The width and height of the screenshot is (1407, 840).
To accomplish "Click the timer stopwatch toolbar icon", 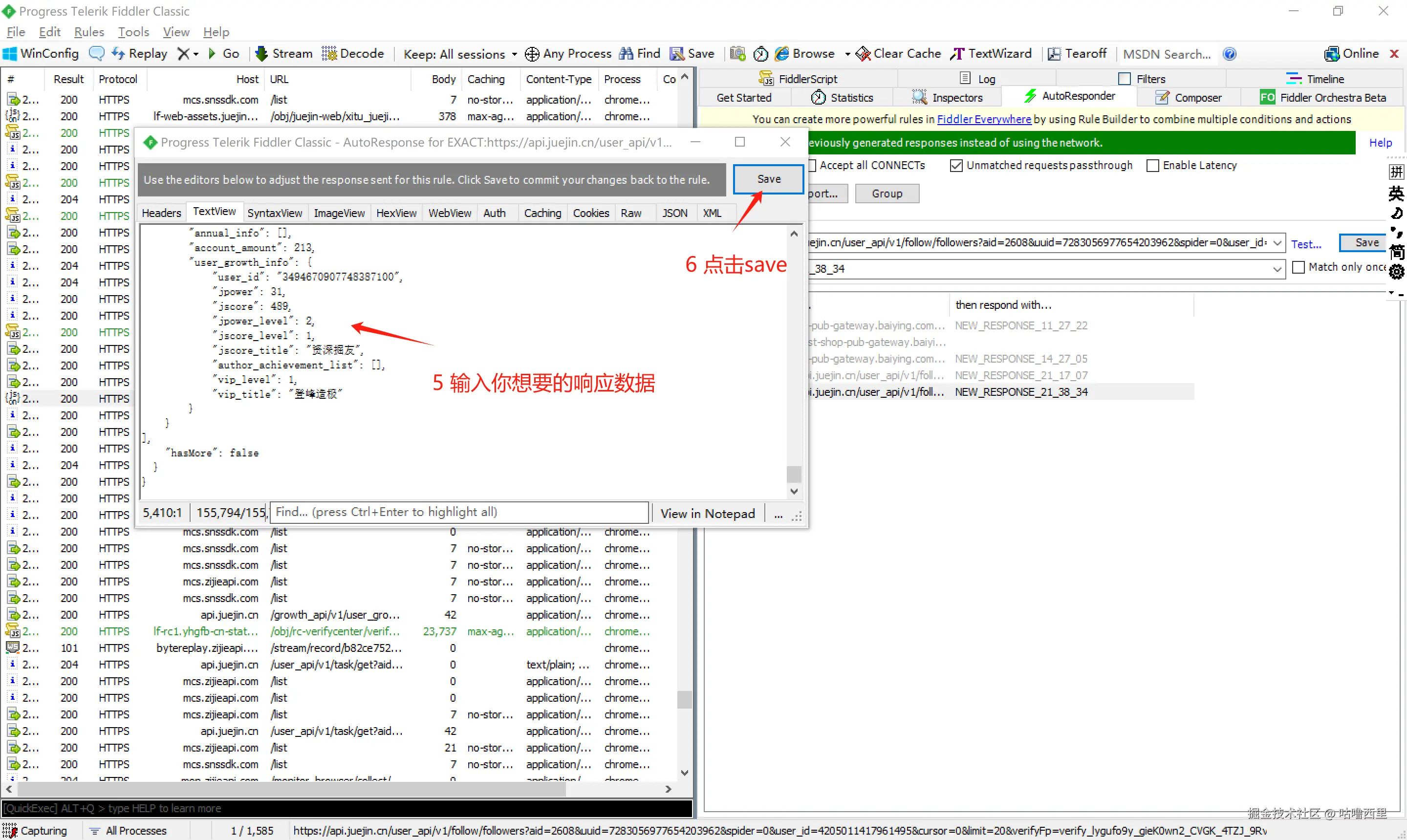I will click(x=760, y=54).
